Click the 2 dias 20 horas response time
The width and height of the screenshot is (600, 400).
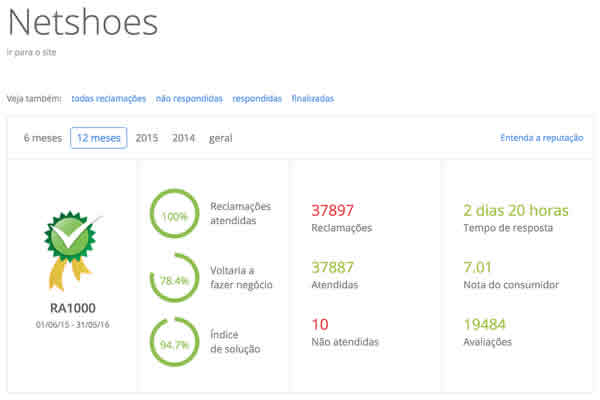pyautogui.click(x=515, y=211)
